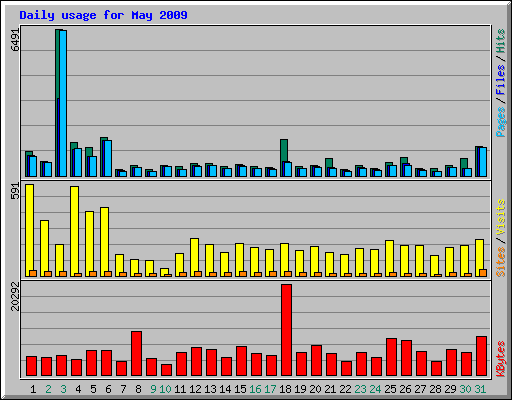
Task: Click the day 26 axis label
Action: pyautogui.click(x=405, y=389)
